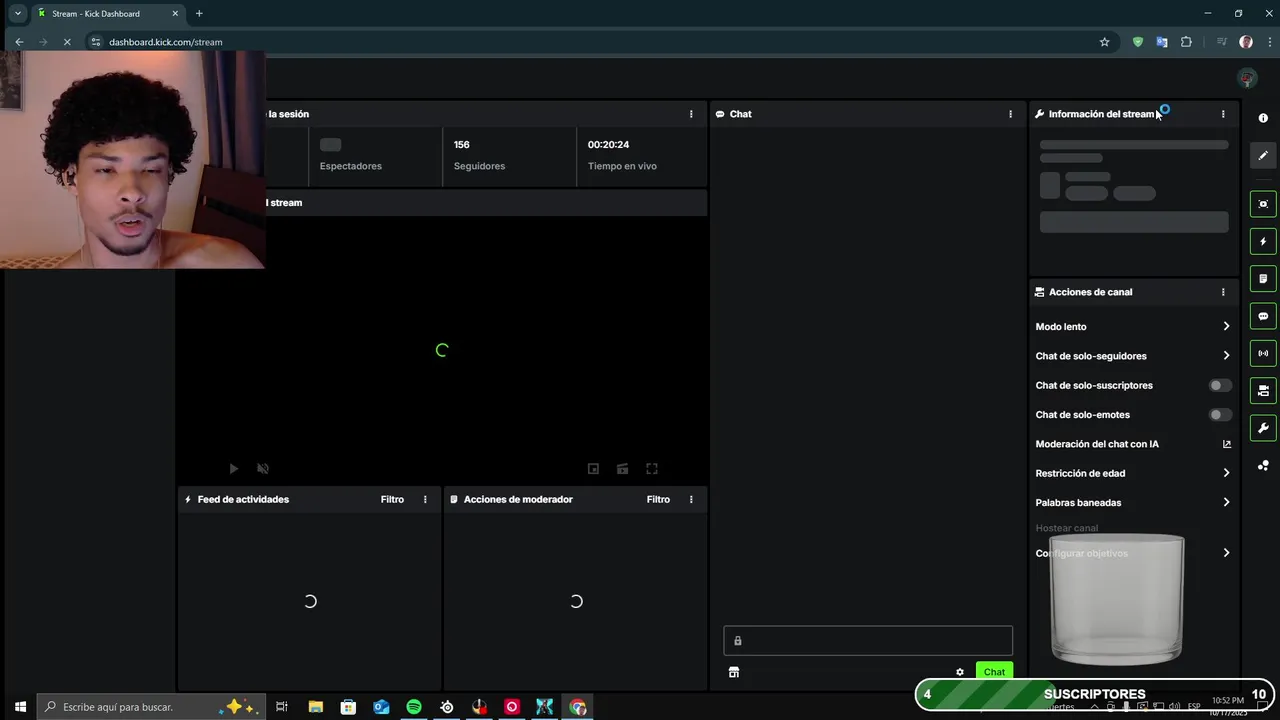Enable picture-in-picture for preview
Screen dimensions: 1280x720
click(593, 468)
